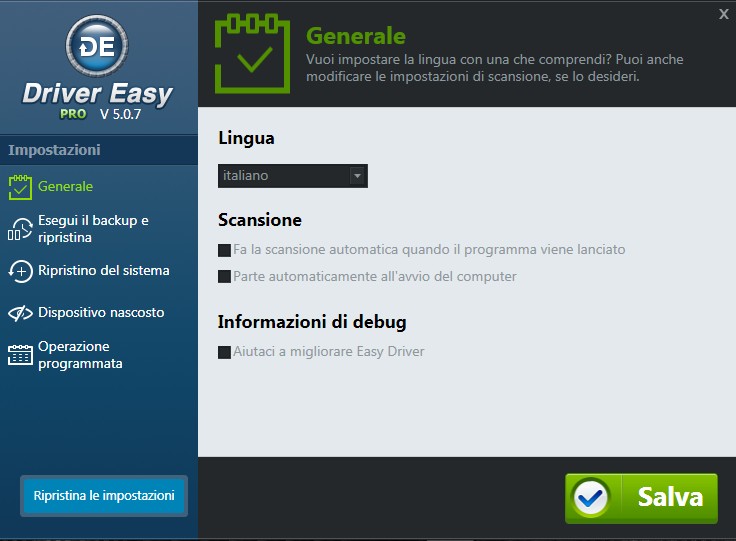
Task: Open Esegui il backup e ripristina
Action: 93,229
